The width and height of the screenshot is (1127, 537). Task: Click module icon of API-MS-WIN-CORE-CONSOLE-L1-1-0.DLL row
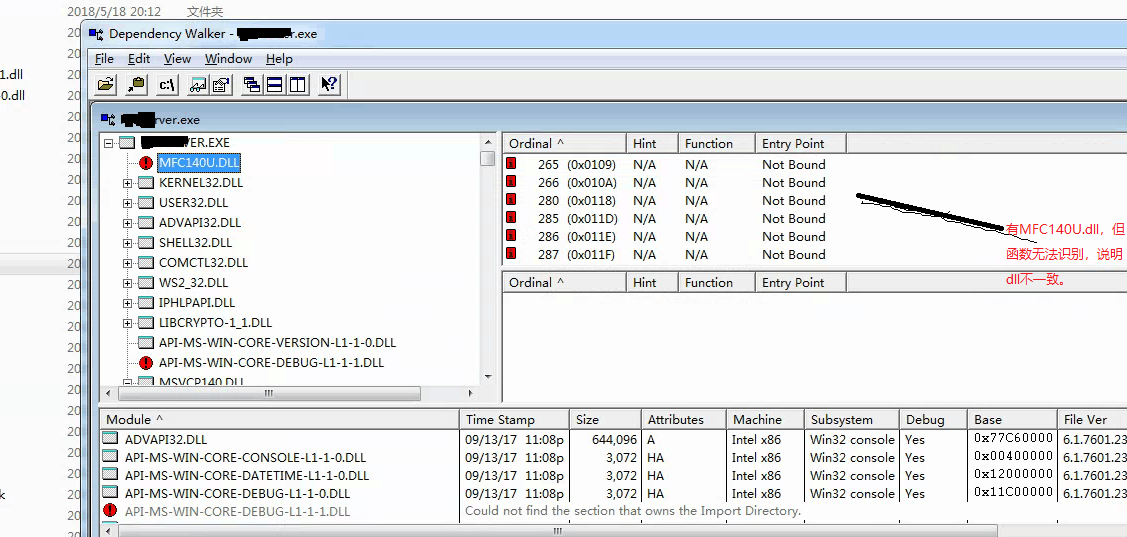tap(110, 456)
